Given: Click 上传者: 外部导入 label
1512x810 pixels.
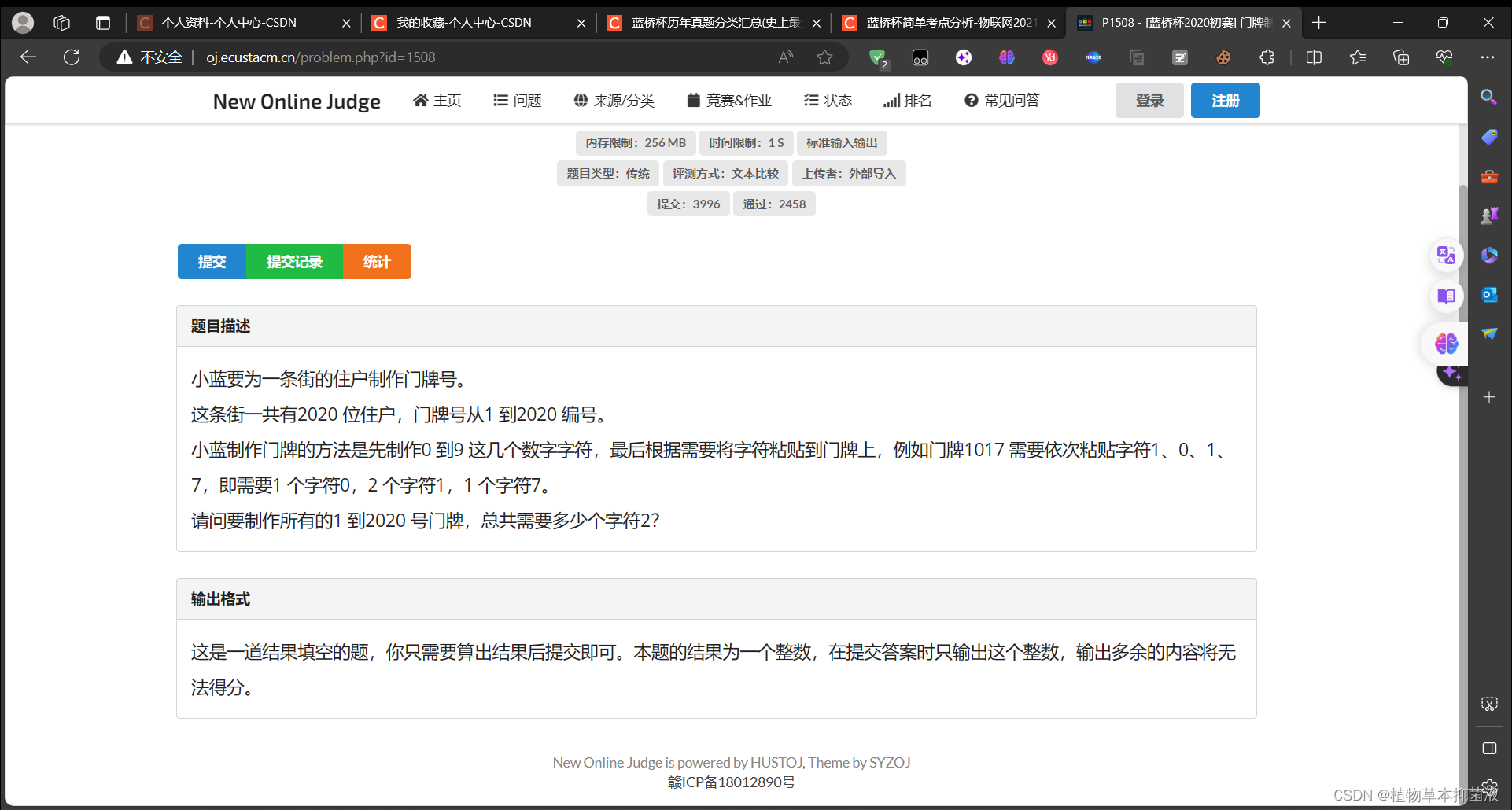Looking at the screenshot, I should tap(849, 173).
